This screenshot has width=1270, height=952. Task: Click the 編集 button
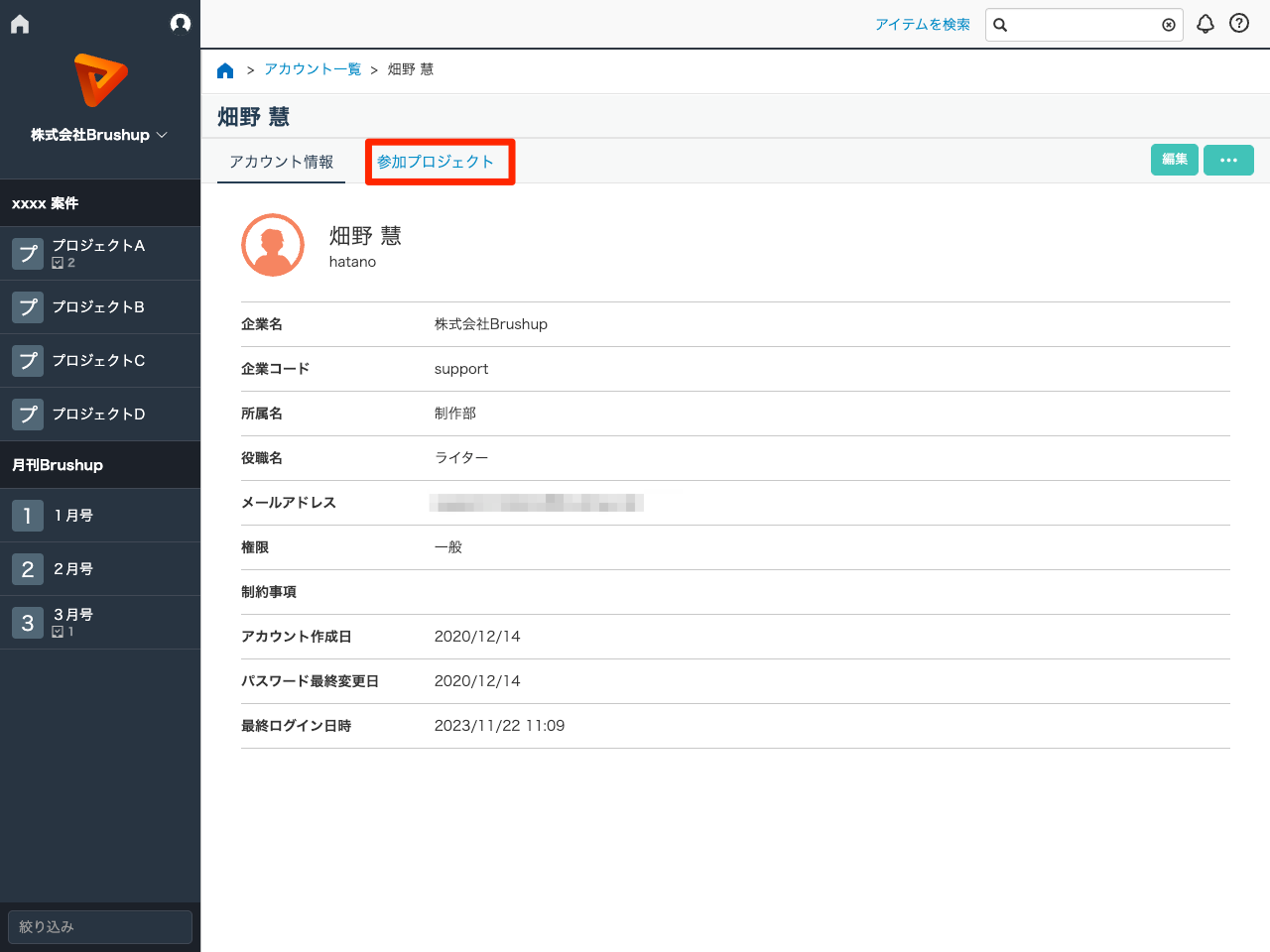(1175, 160)
